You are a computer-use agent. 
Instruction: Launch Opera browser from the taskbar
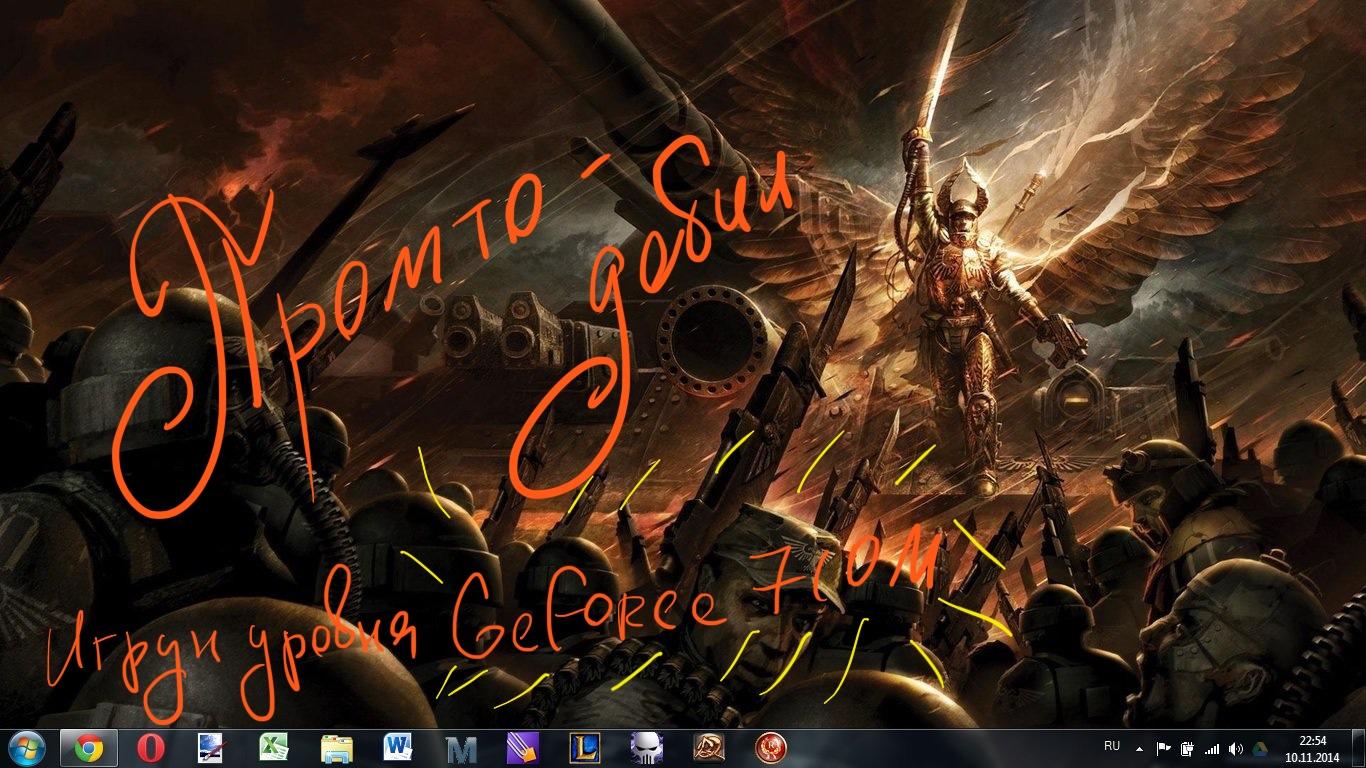[x=151, y=748]
